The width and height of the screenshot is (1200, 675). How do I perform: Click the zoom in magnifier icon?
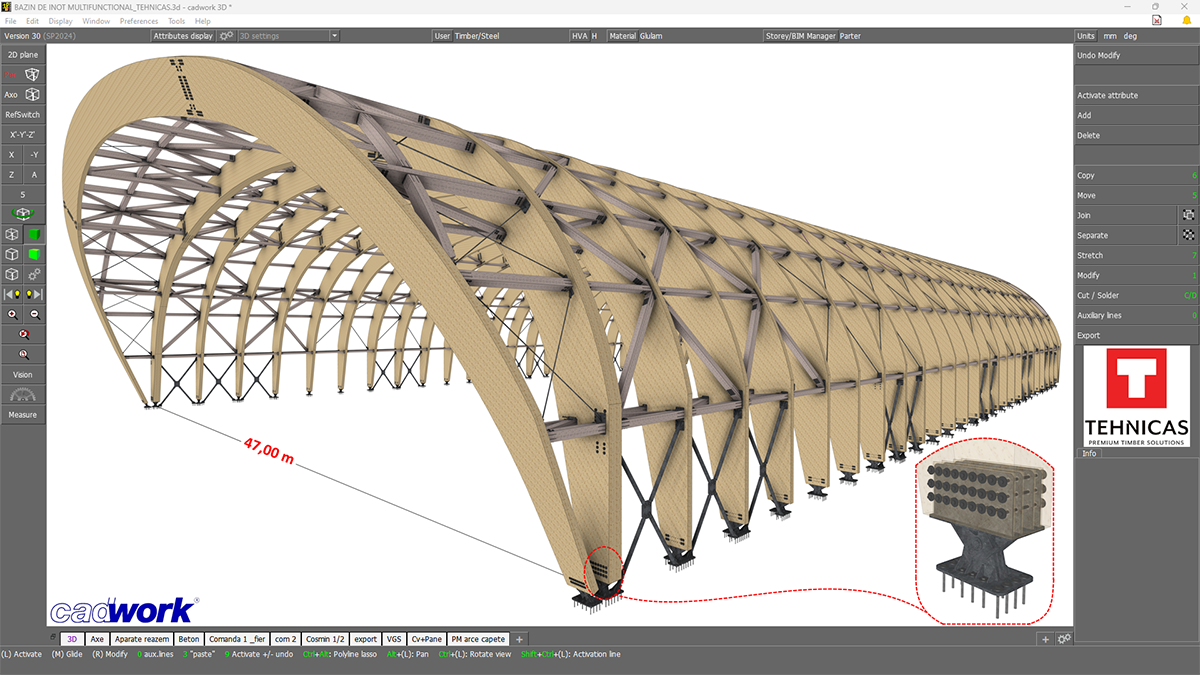pyautogui.click(x=12, y=314)
